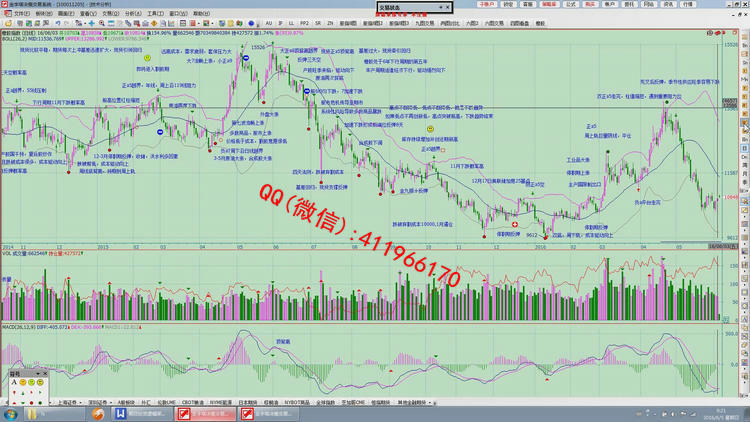Switch to the blue W document taskbar window
Image resolution: width=750 pixels, height=422 pixels.
coord(143,414)
